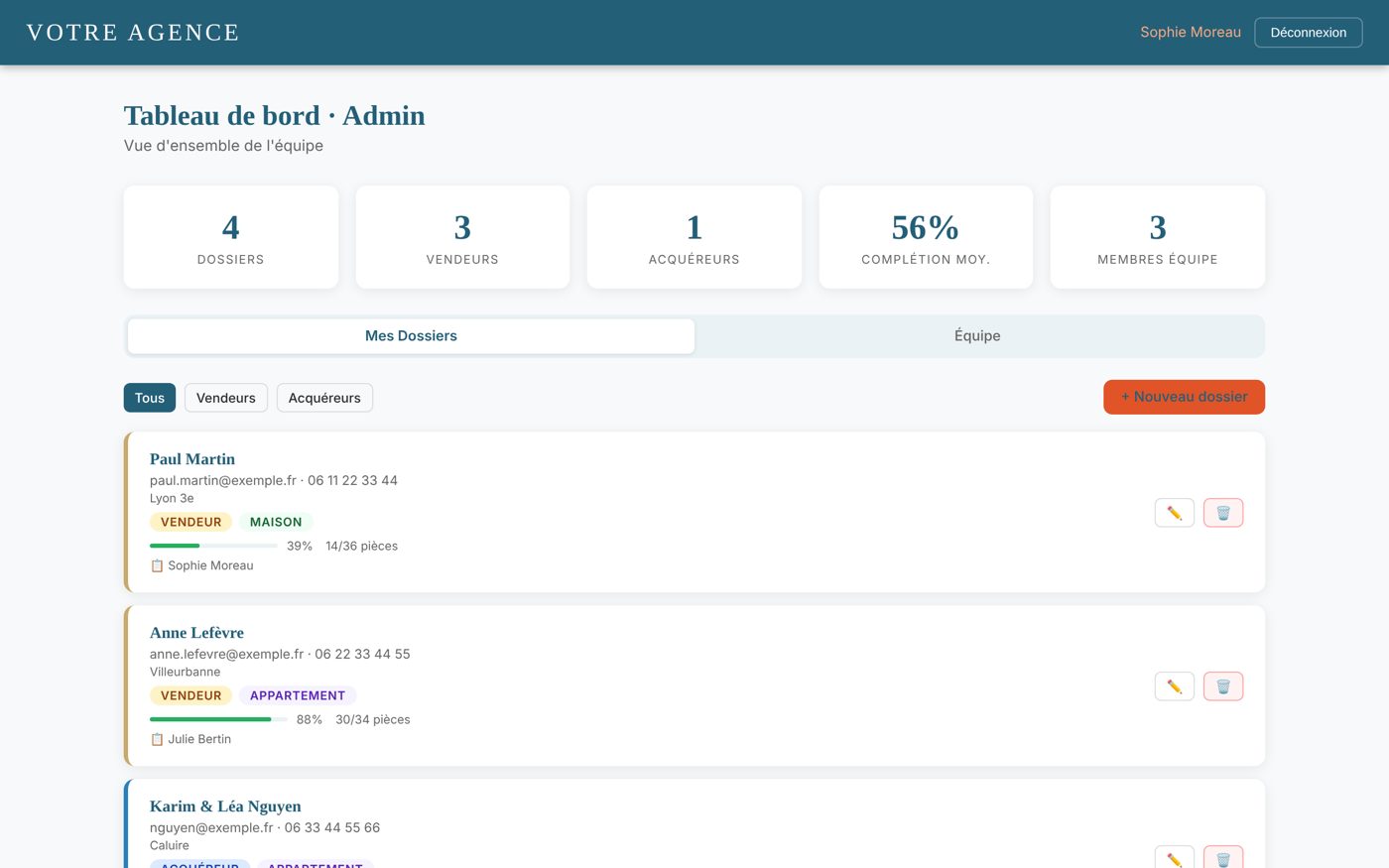The width and height of the screenshot is (1389, 868).
Task: Click the anne.lefevre@exemple.fr contact line
Action: pyautogui.click(x=280, y=654)
